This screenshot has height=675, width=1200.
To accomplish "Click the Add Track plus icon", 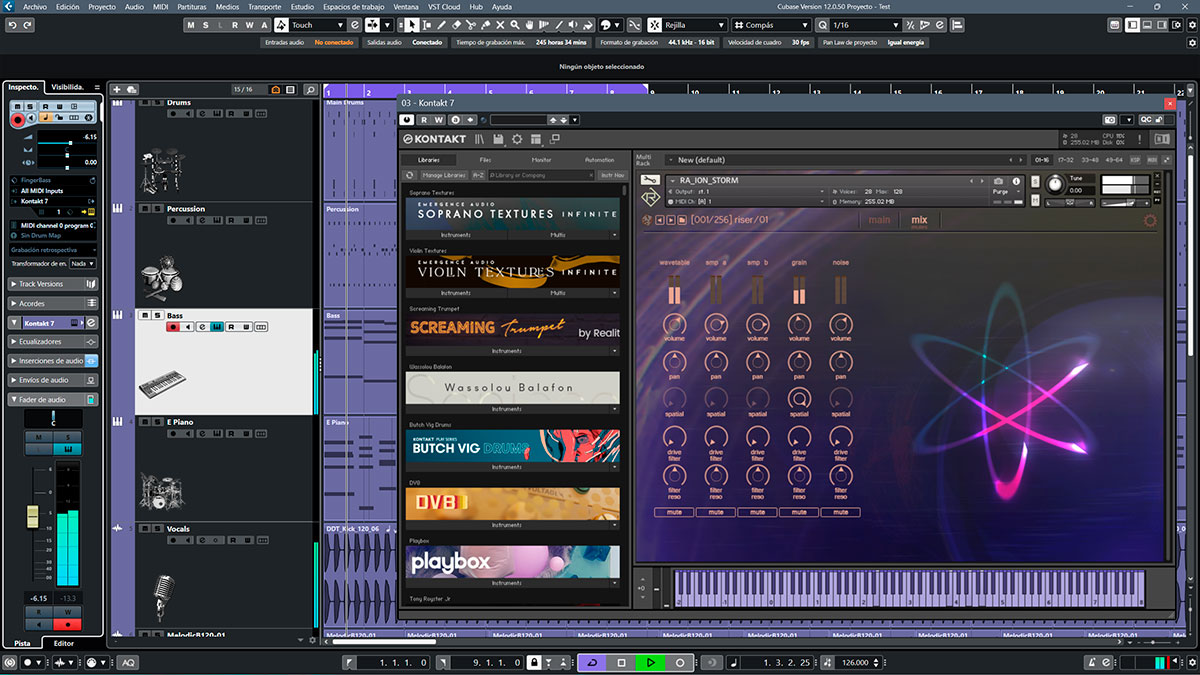I will 117,89.
